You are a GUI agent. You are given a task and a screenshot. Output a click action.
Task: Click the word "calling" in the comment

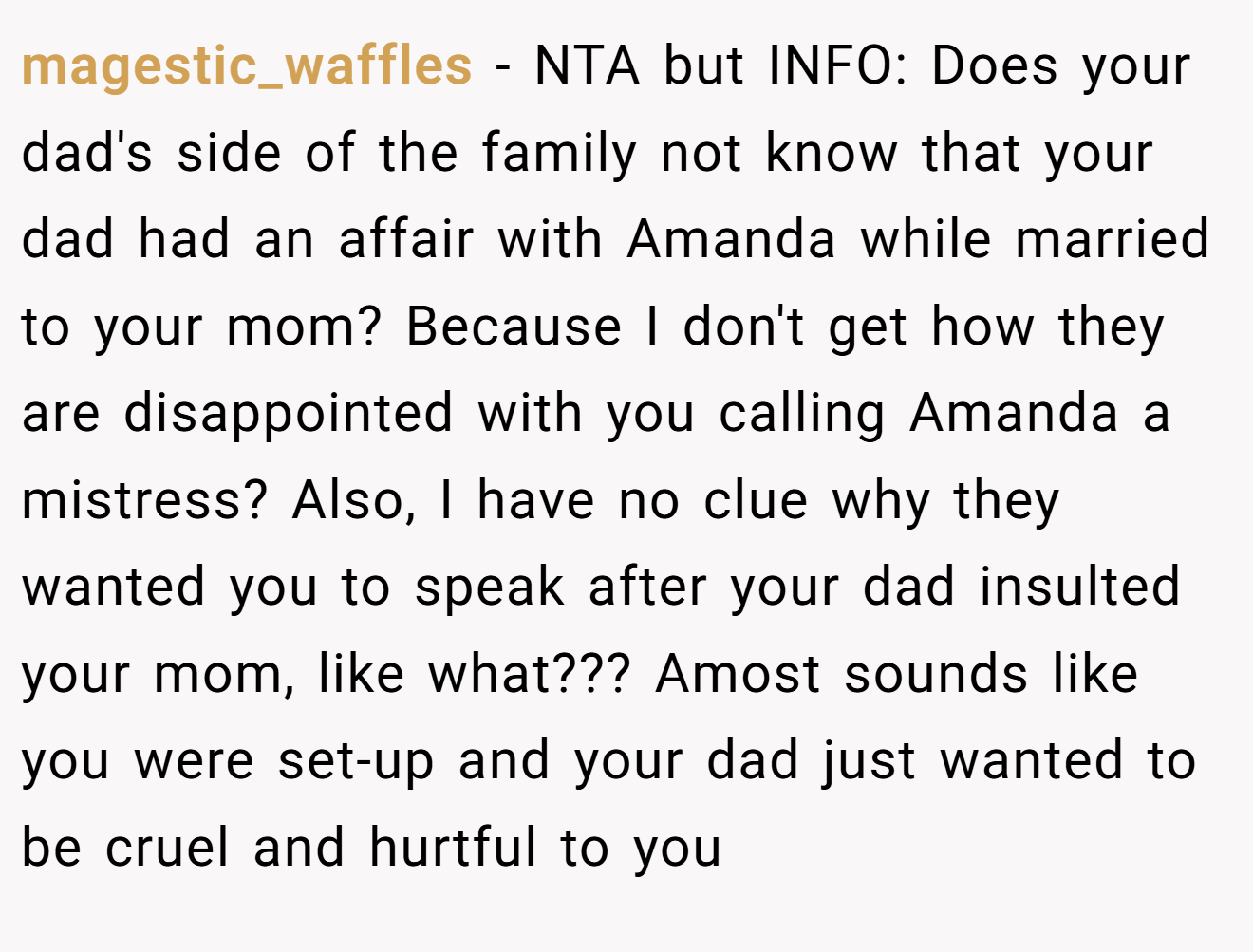[802, 416]
